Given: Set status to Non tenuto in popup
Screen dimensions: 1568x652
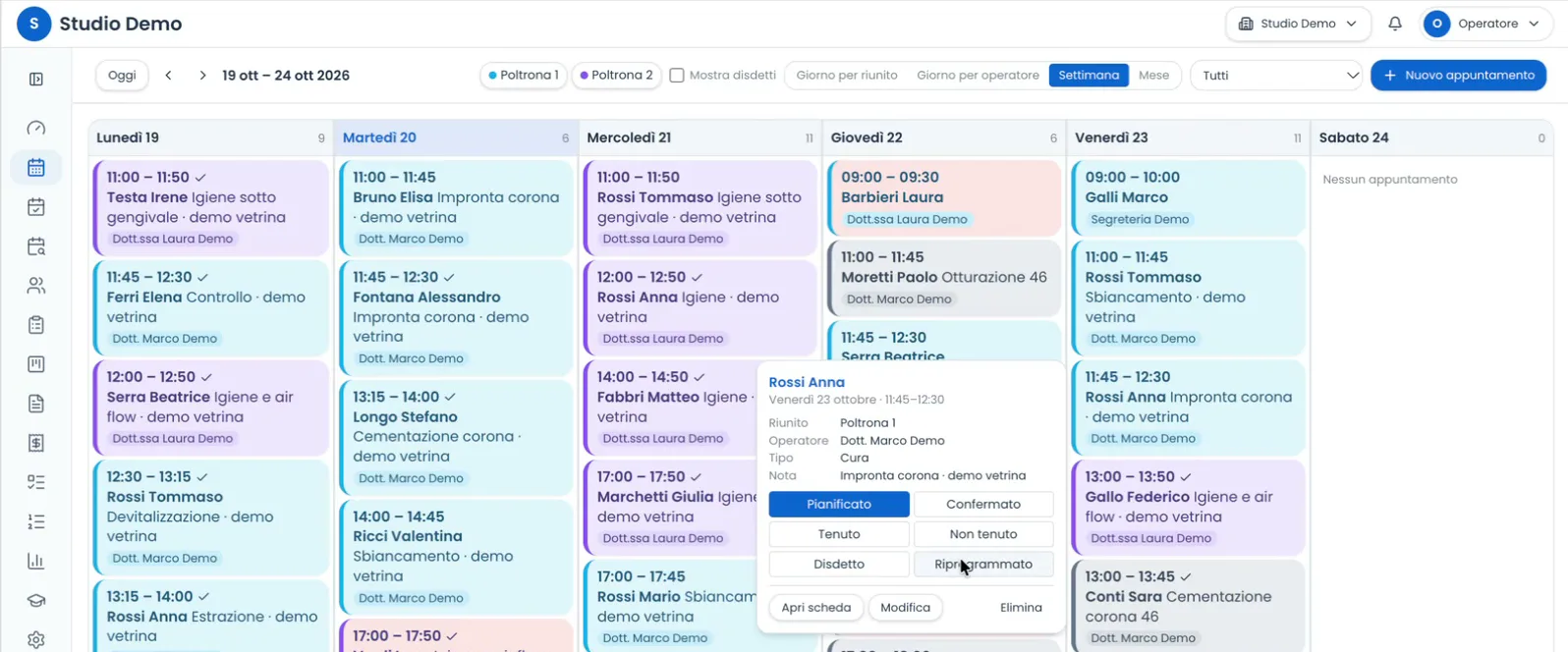Looking at the screenshot, I should point(983,534).
